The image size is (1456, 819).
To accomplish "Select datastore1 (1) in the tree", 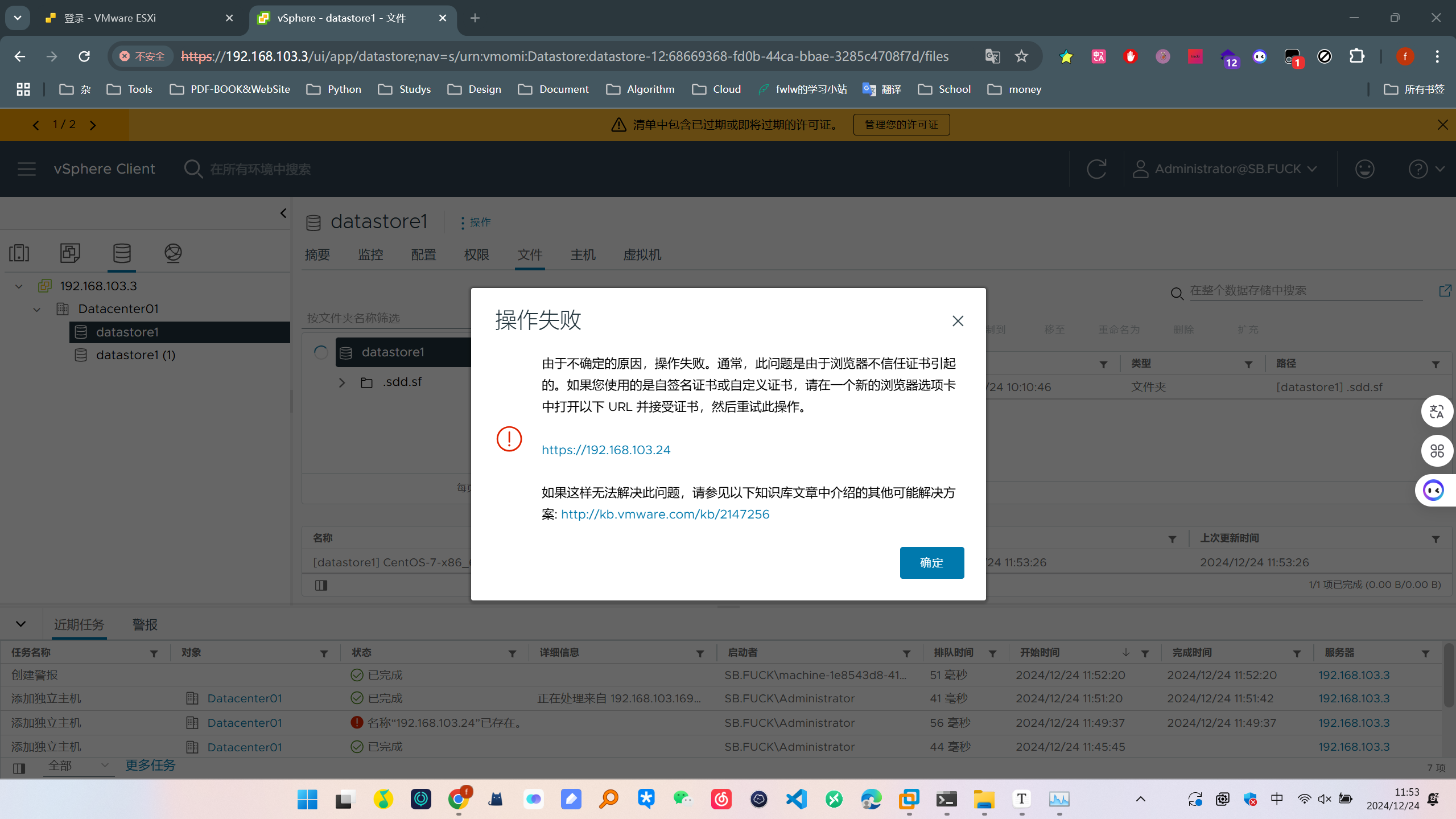I will click(x=135, y=355).
